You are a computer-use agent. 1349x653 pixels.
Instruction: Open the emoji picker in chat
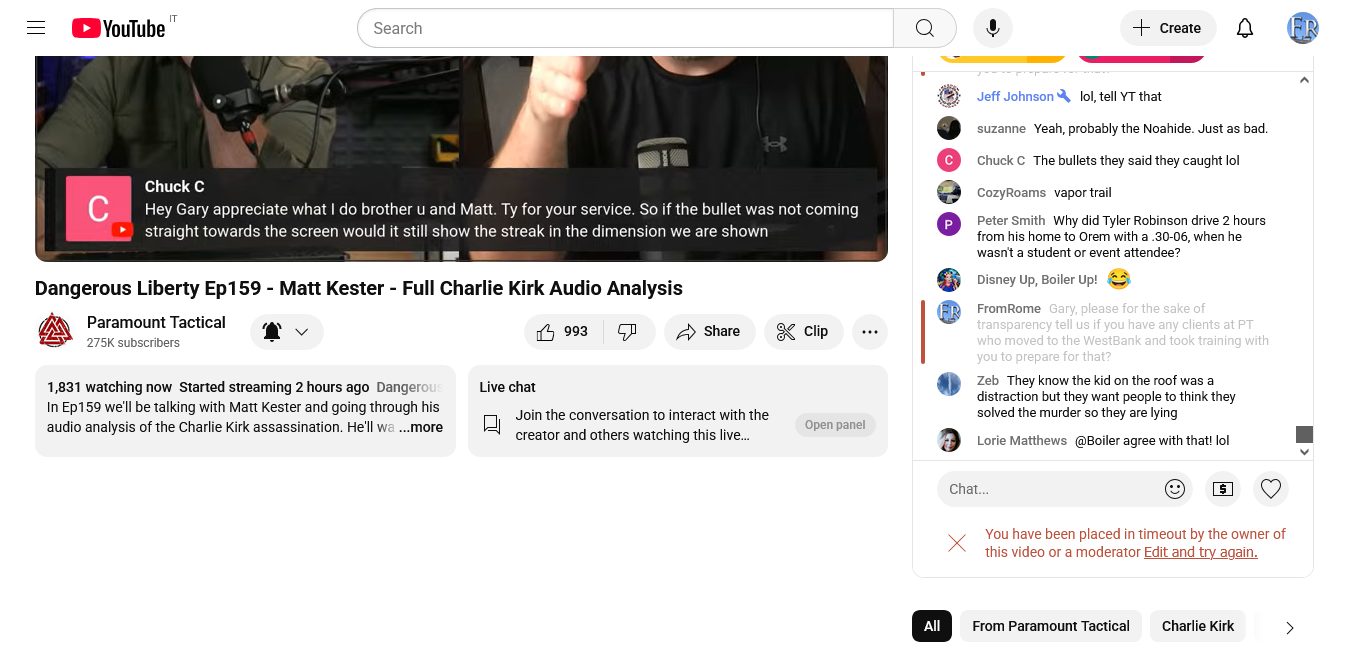[x=1175, y=489]
